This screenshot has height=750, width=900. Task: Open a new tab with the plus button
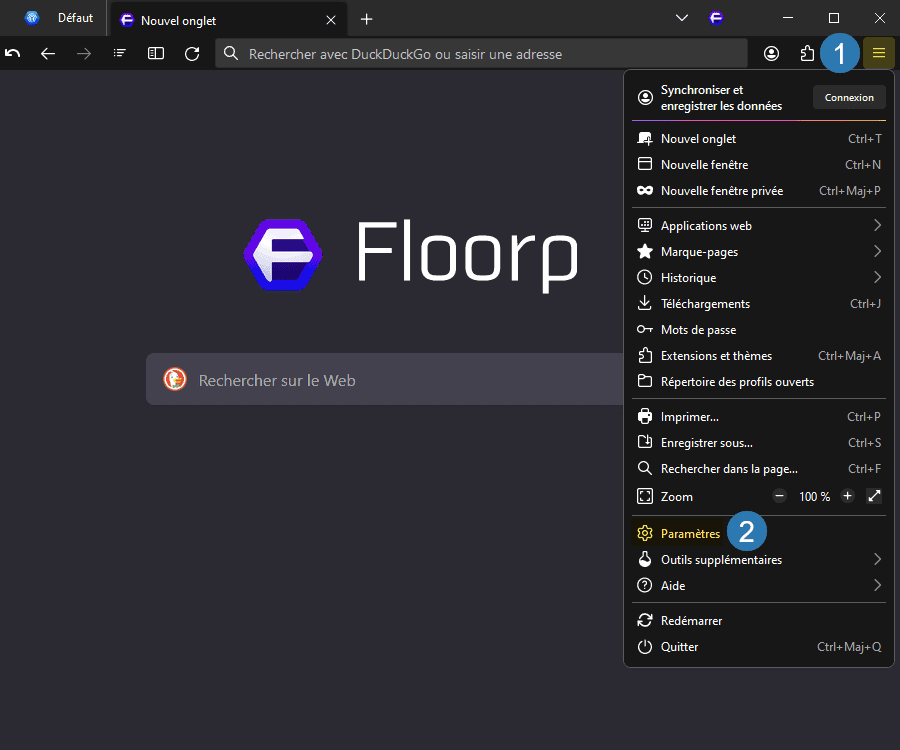(366, 20)
